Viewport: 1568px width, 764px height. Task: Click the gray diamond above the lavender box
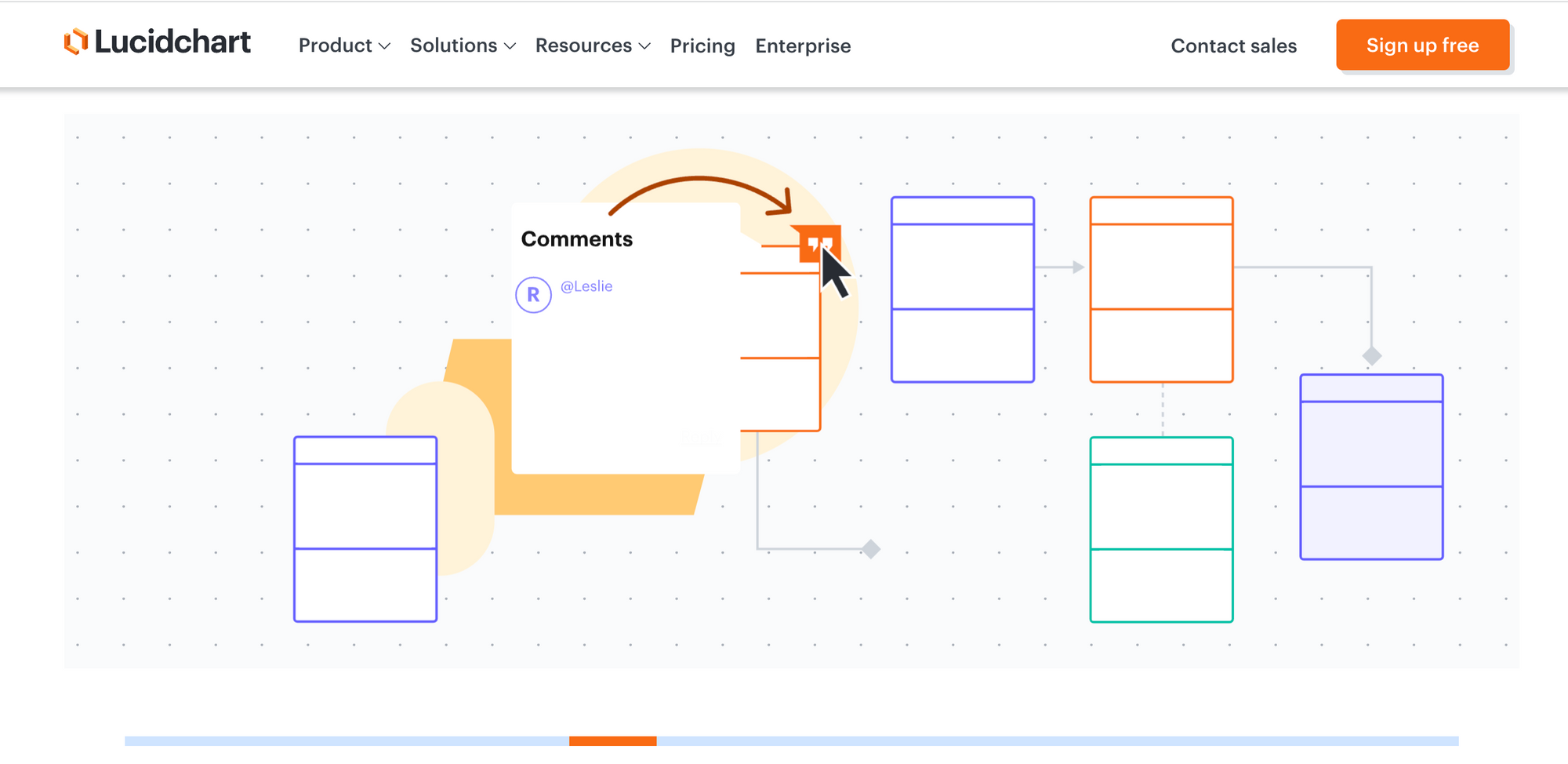(1371, 356)
